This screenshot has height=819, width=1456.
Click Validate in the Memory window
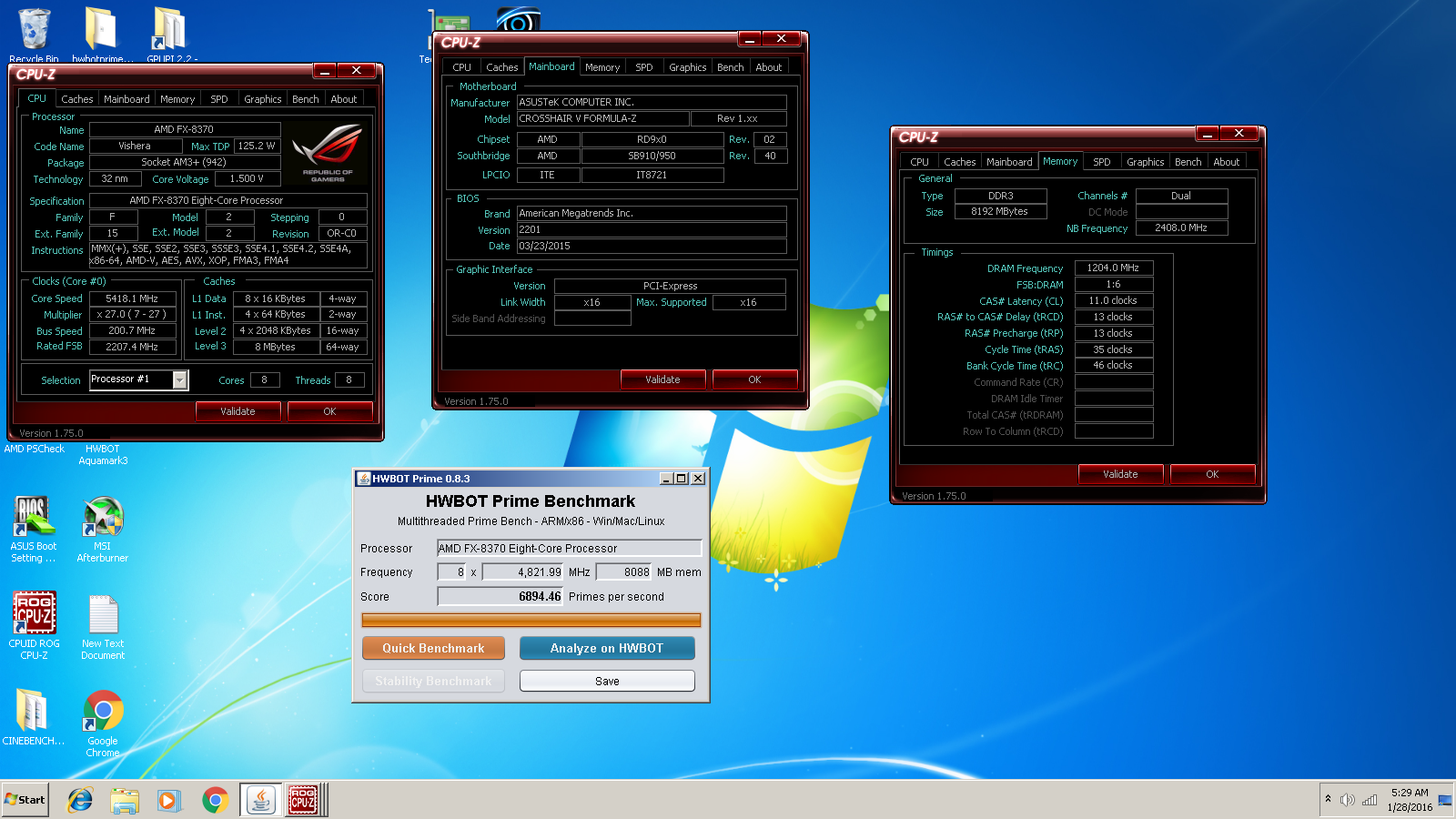click(x=1121, y=474)
